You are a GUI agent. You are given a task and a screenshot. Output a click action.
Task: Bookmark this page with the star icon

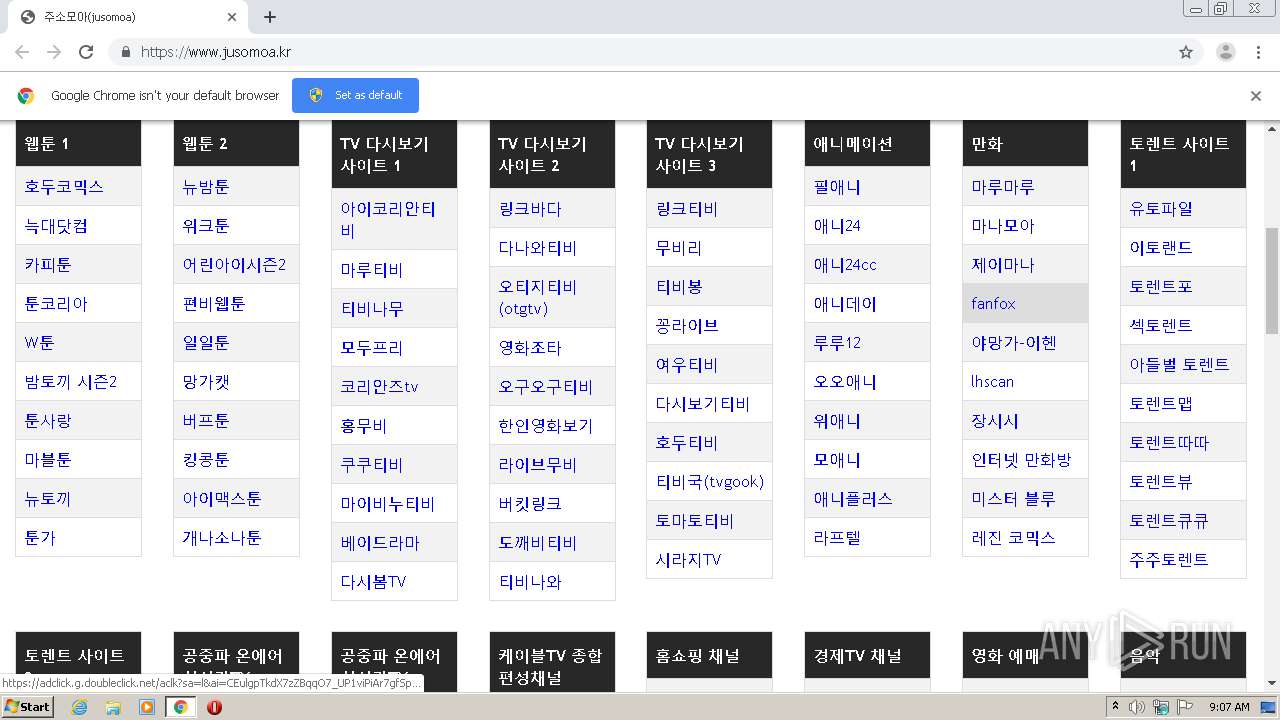(x=1186, y=52)
